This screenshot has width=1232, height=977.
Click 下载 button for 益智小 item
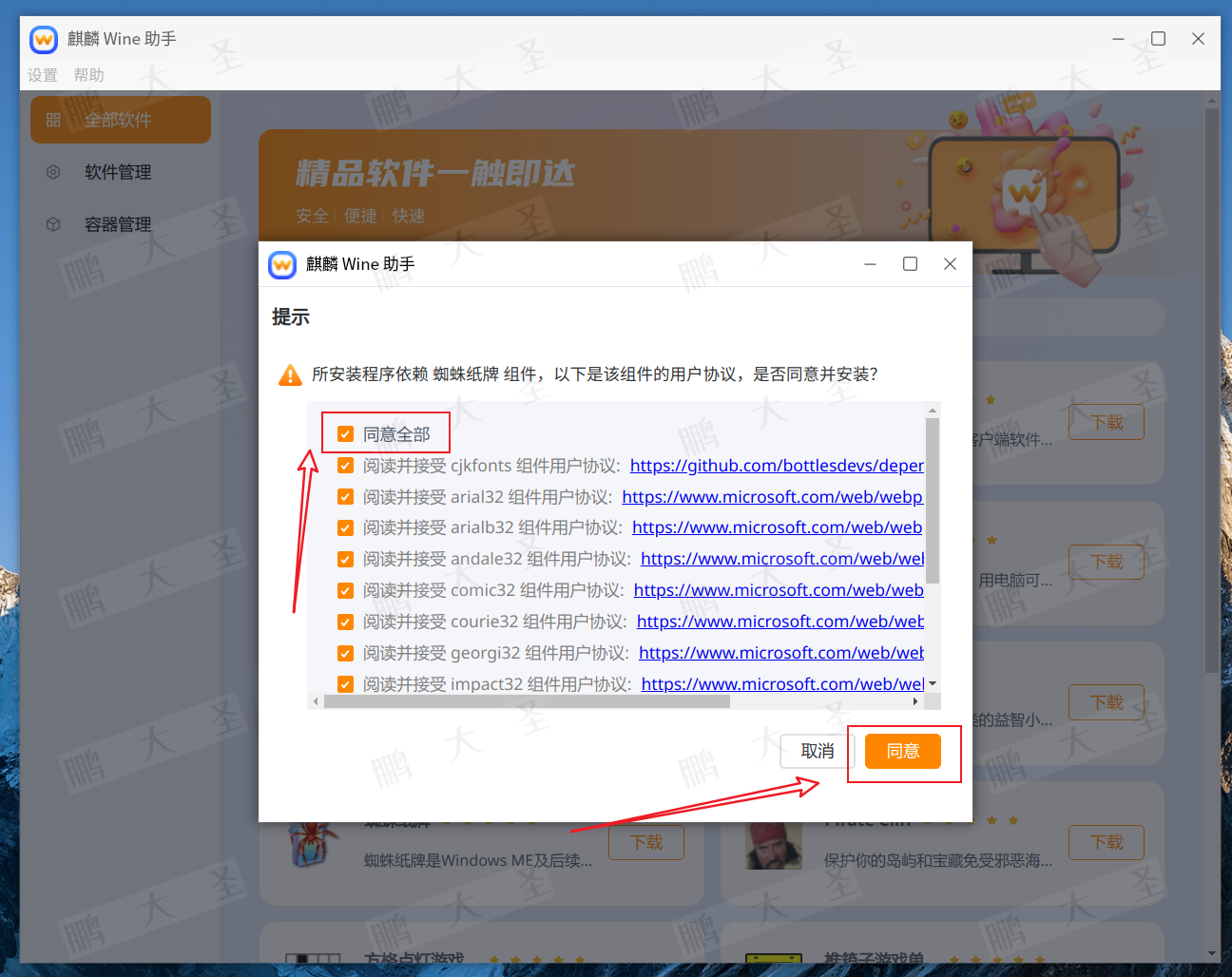tap(1107, 702)
